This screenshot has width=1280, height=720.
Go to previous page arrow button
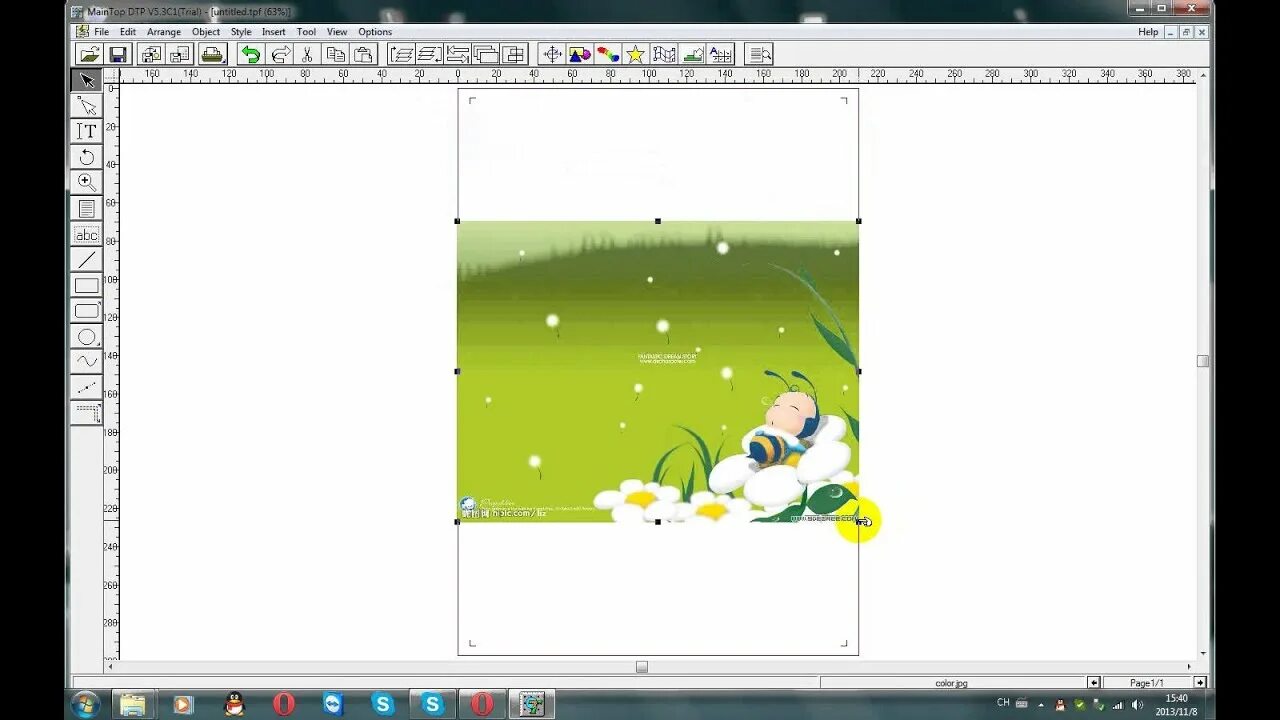(x=1094, y=683)
